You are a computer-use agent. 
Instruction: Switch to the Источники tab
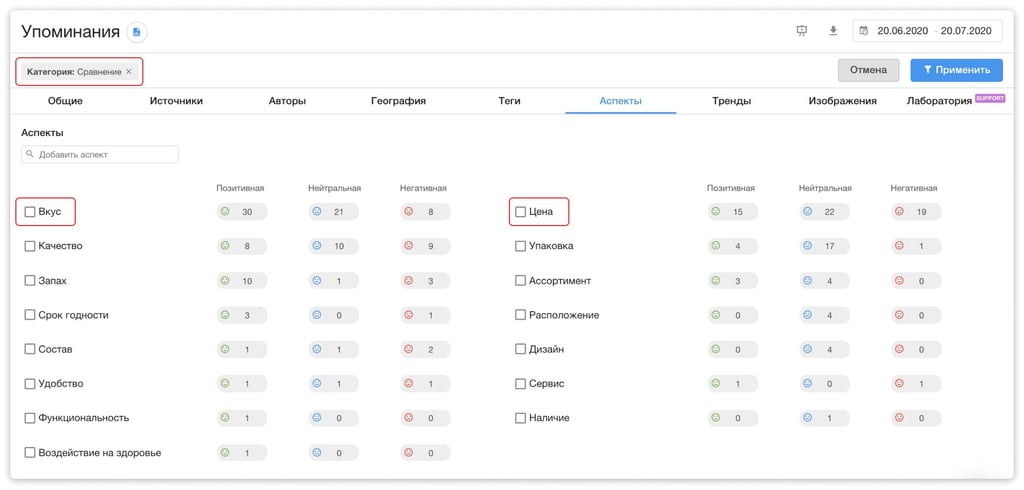176,101
